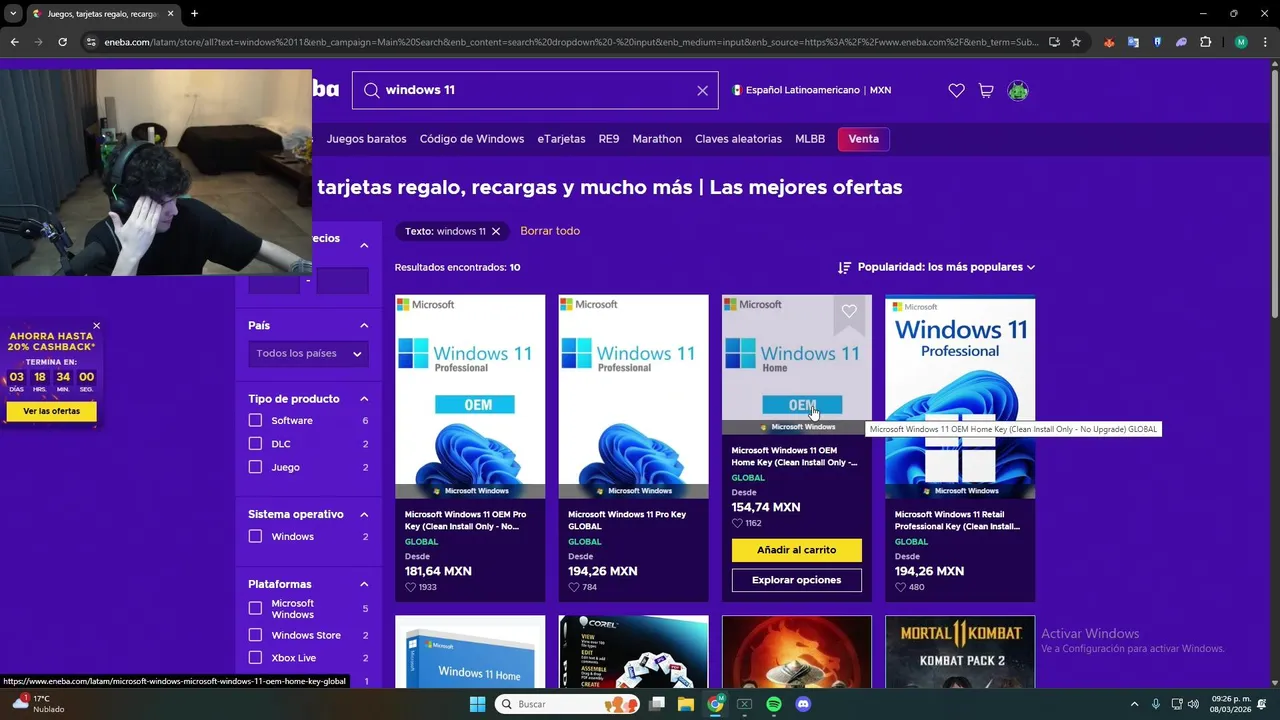The width and height of the screenshot is (1280, 720).
Task: Open Chrome tab search dropdown arrow
Action: pyautogui.click(x=13, y=13)
